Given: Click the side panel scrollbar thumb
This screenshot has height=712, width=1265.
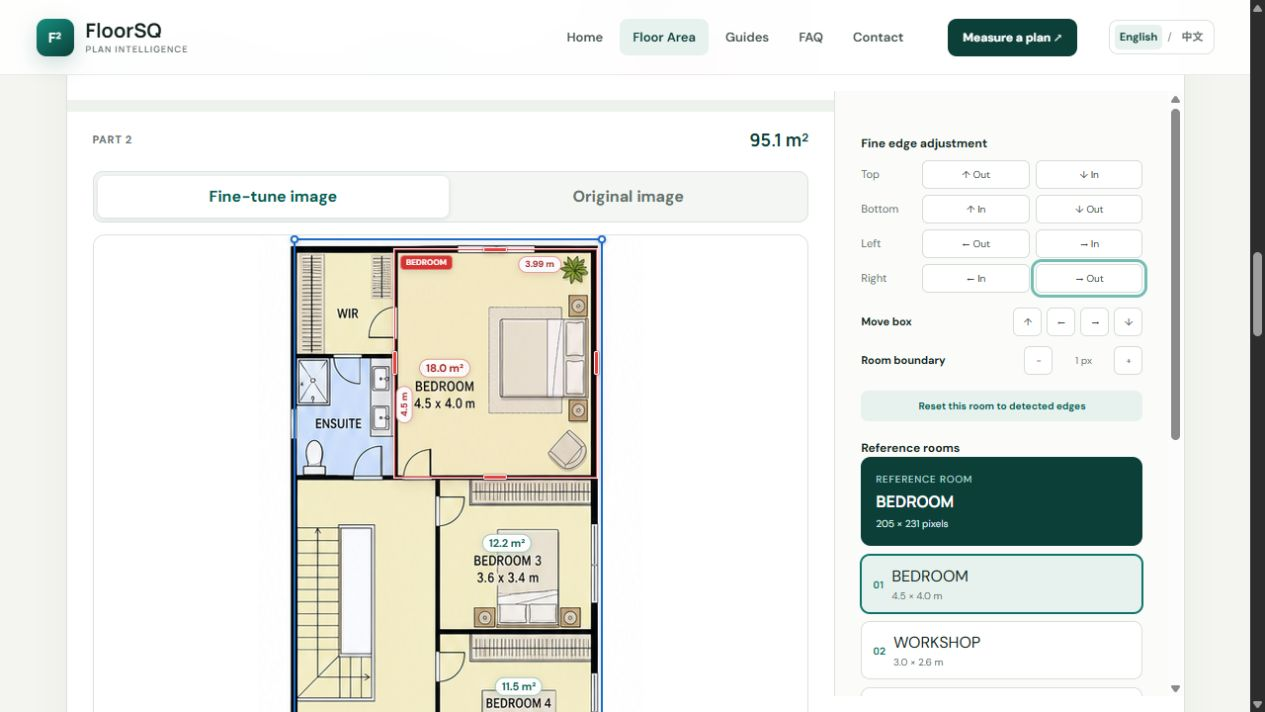Looking at the screenshot, I should (1175, 274).
